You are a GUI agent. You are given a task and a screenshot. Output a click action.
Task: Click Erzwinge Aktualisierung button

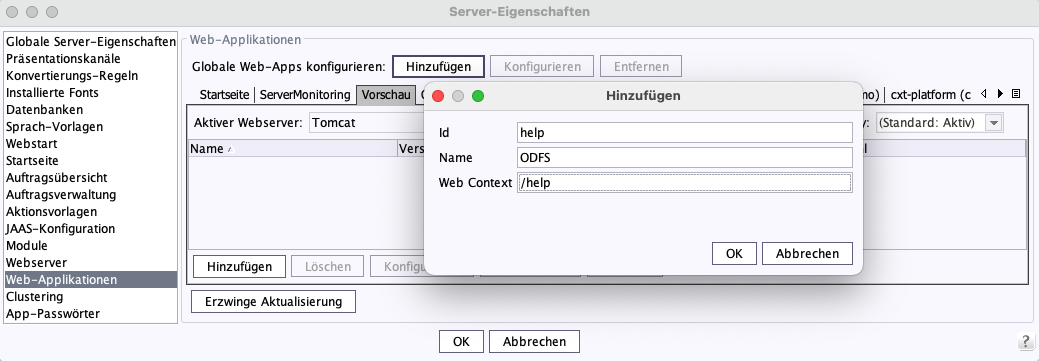tap(273, 301)
